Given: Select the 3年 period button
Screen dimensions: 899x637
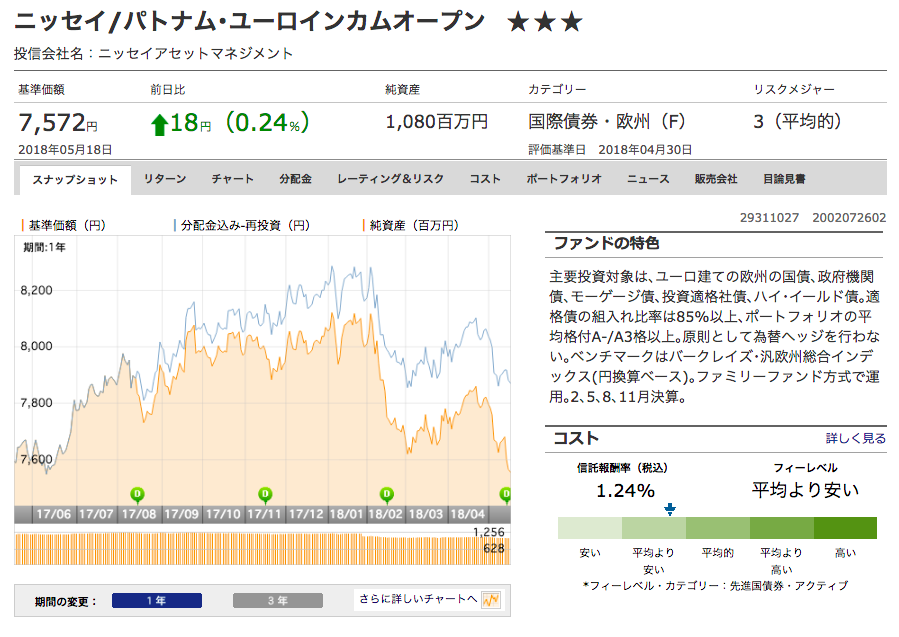Looking at the screenshot, I should (x=277, y=600).
